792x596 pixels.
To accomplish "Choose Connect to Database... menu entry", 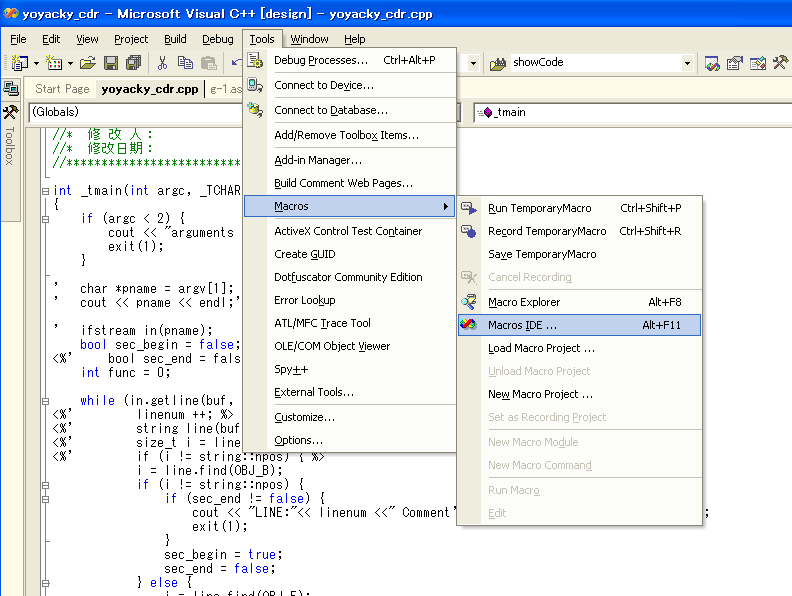I will tap(350, 110).
